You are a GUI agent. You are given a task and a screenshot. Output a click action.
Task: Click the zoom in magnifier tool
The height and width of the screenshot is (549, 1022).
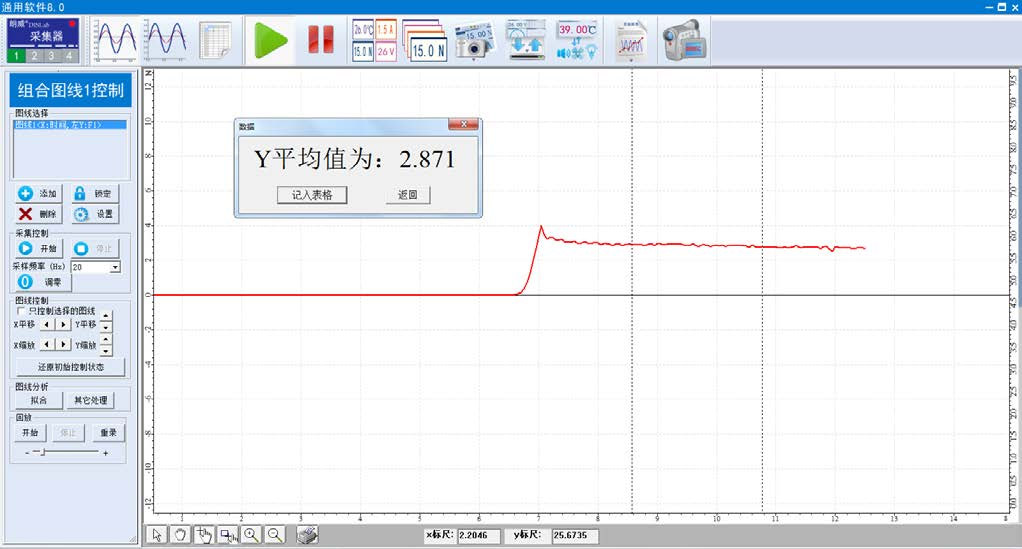click(x=252, y=535)
